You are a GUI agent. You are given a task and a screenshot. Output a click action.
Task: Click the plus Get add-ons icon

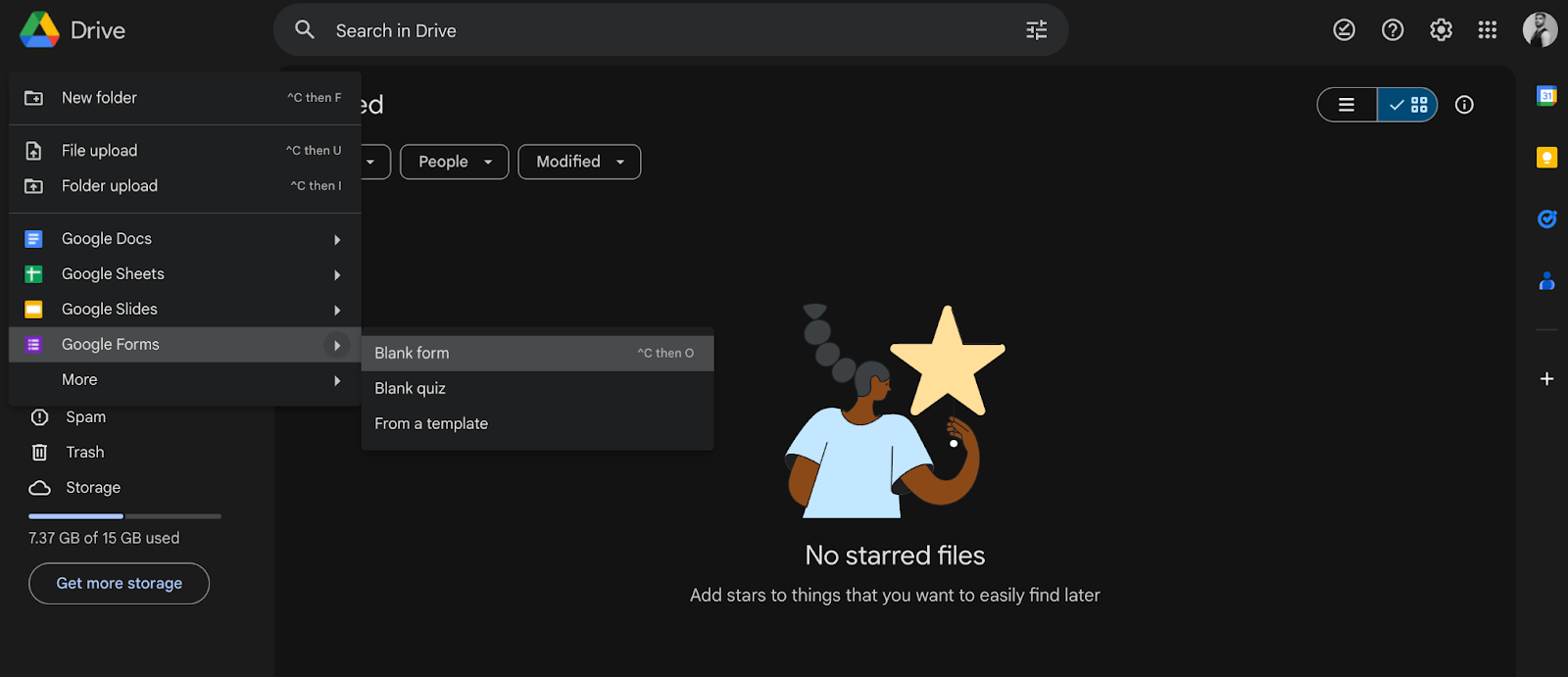pyautogui.click(x=1547, y=379)
